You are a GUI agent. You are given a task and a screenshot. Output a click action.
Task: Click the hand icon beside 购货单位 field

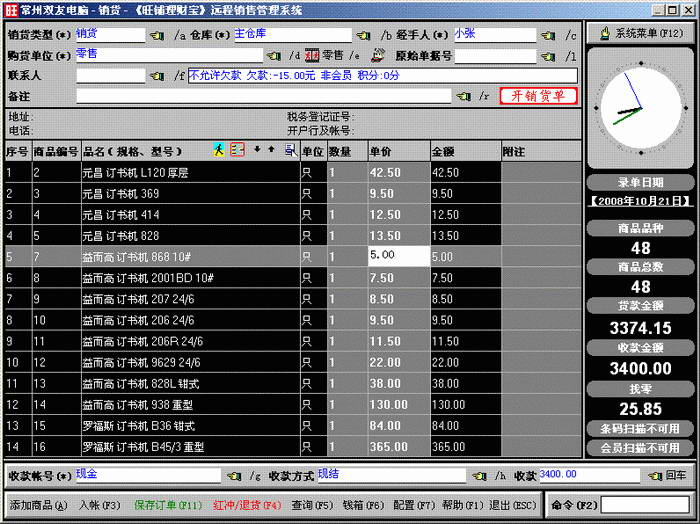click(273, 56)
